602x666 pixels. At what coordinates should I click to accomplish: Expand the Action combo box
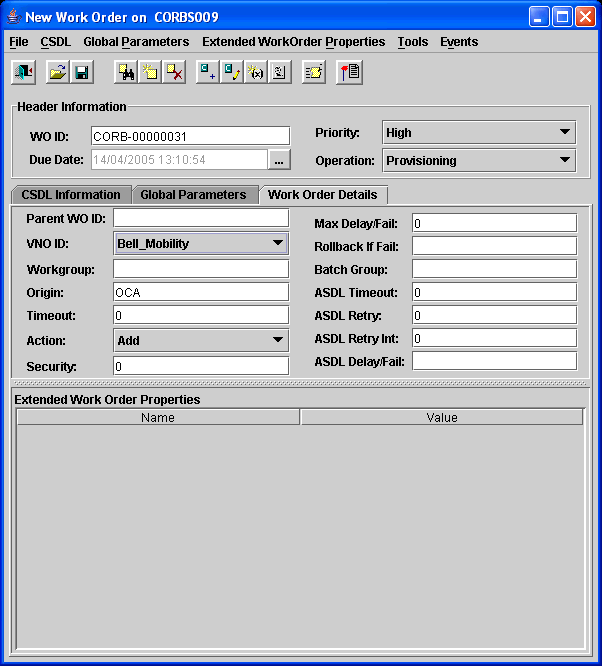201,340
